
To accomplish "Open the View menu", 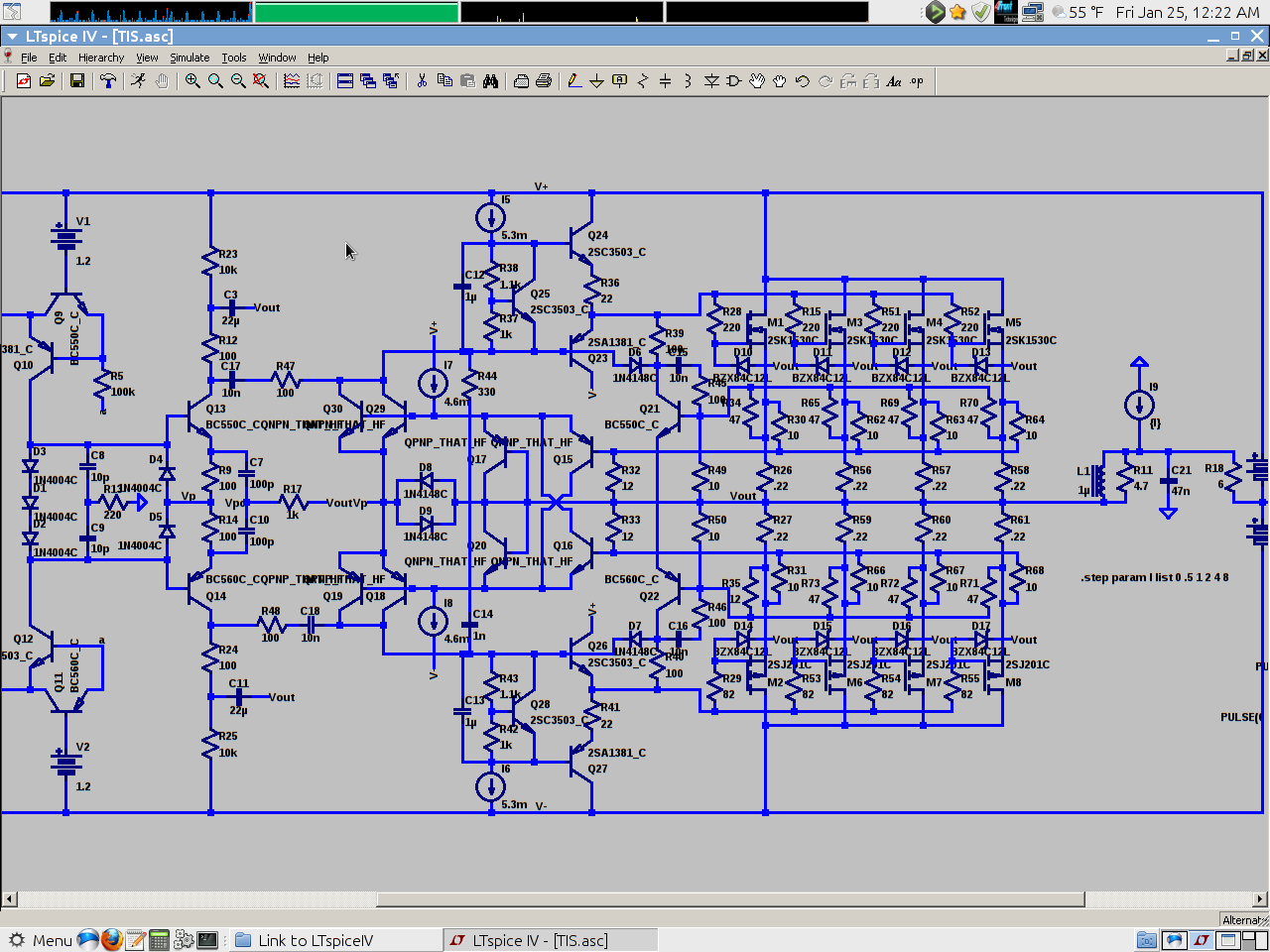I will pos(147,58).
